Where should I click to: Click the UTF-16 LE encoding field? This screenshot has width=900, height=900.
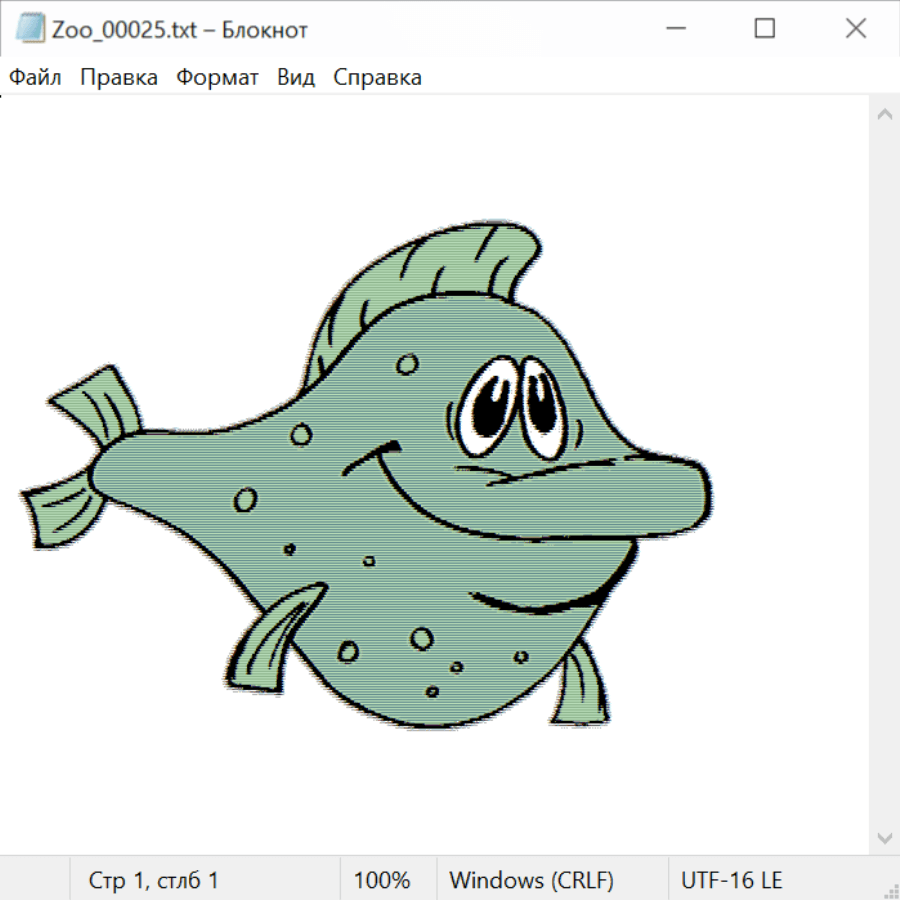click(731, 881)
